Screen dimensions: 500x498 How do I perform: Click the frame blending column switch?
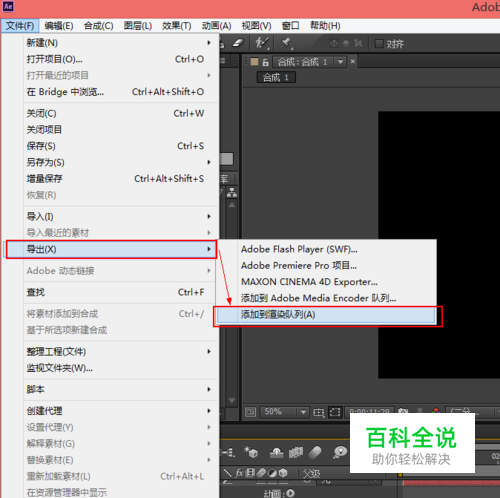(250, 473)
